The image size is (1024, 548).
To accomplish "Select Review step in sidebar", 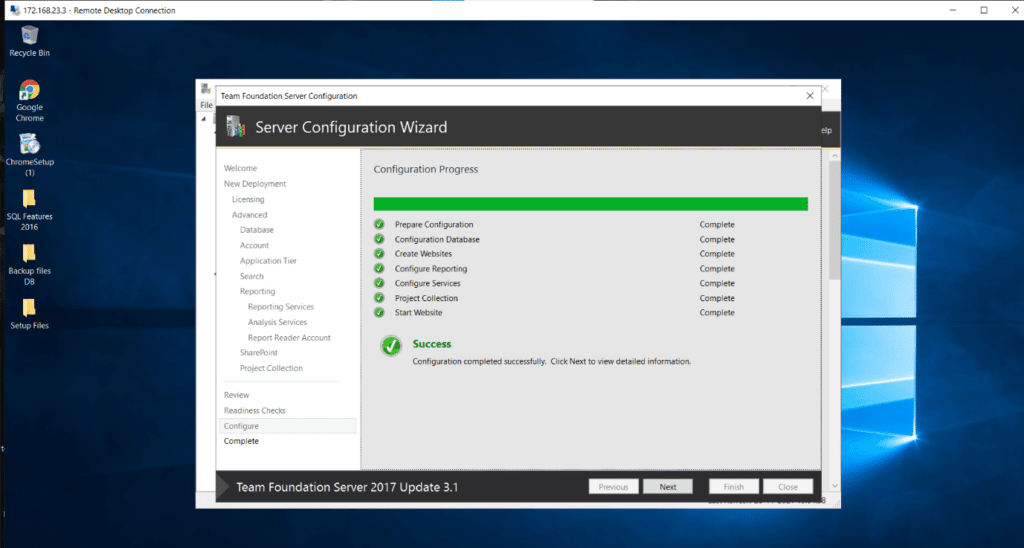I will [x=236, y=395].
